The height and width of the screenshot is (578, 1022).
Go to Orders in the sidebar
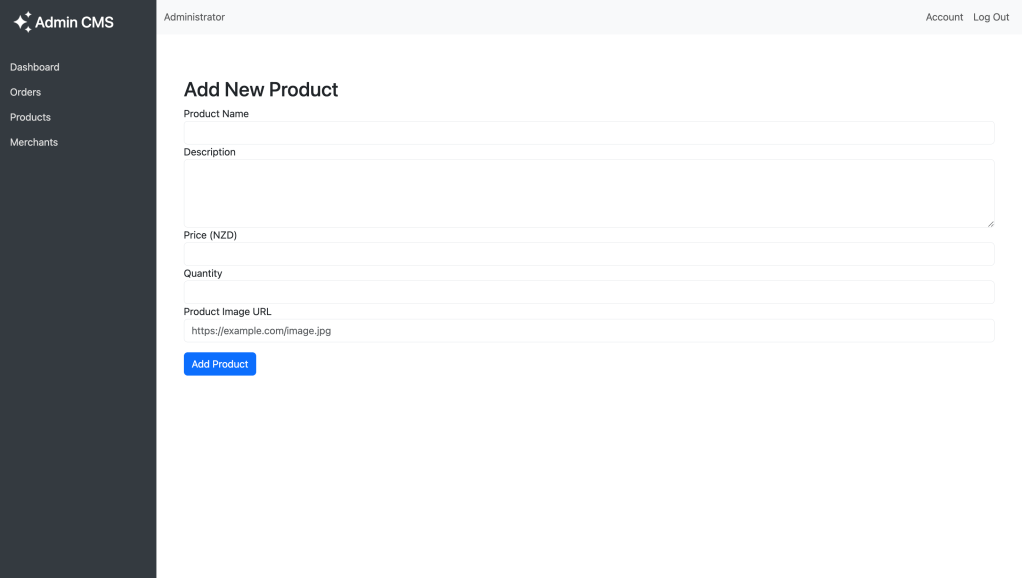[x=26, y=92]
